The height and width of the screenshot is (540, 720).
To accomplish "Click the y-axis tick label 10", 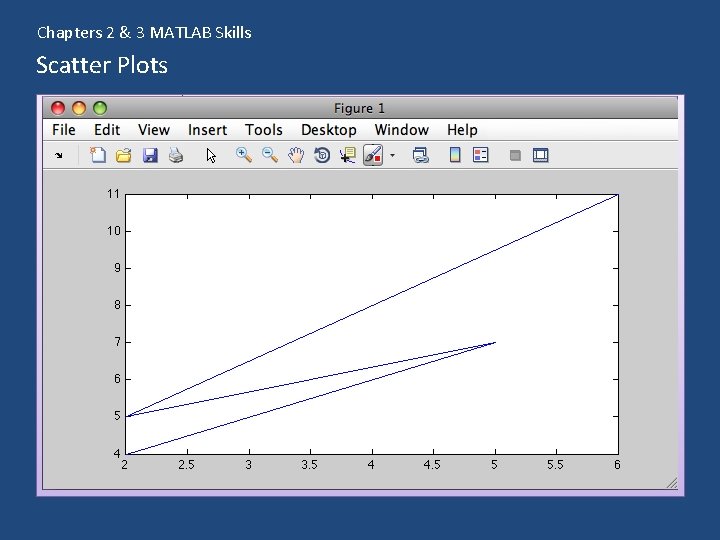I will (x=113, y=231).
